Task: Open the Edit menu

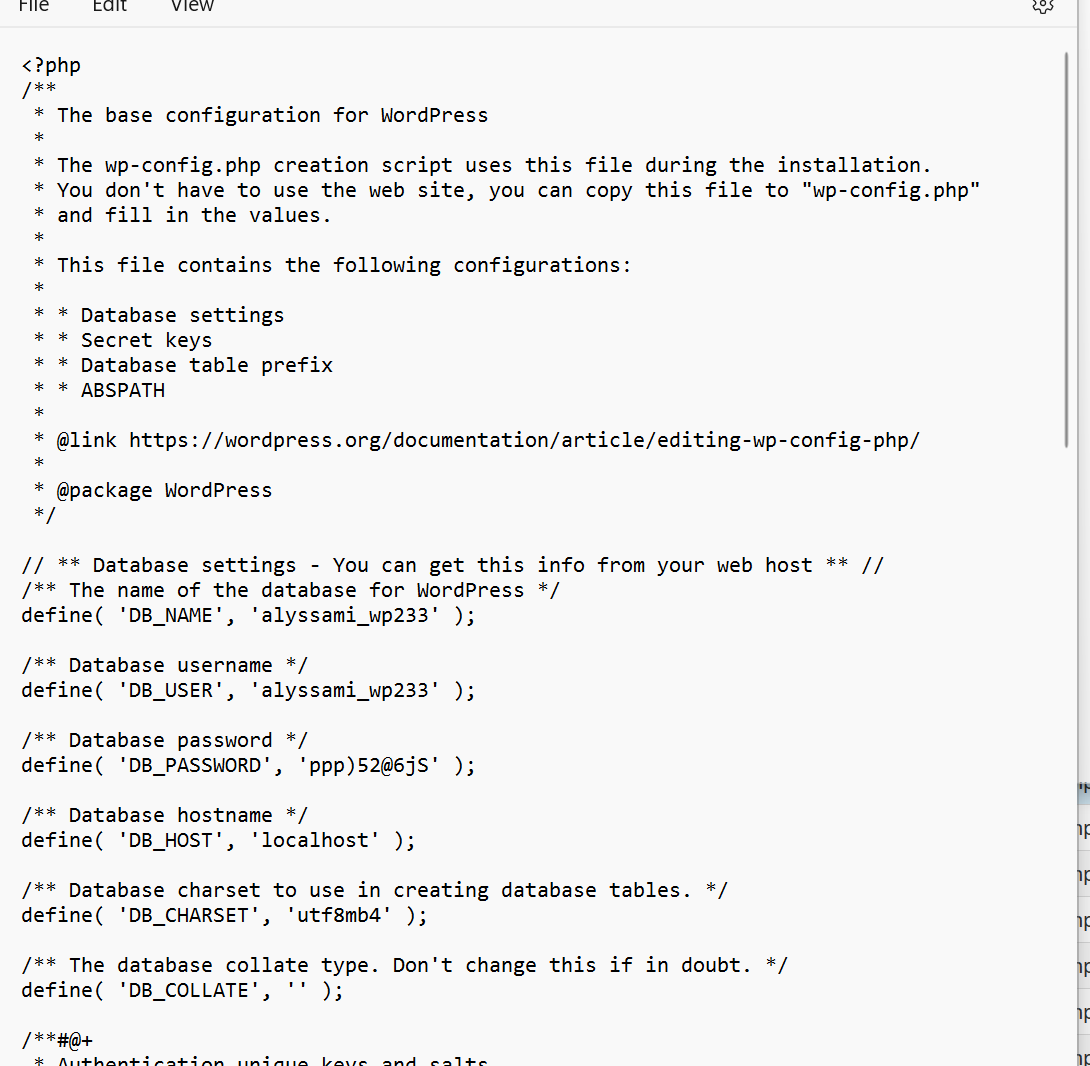Action: pyautogui.click(x=110, y=6)
